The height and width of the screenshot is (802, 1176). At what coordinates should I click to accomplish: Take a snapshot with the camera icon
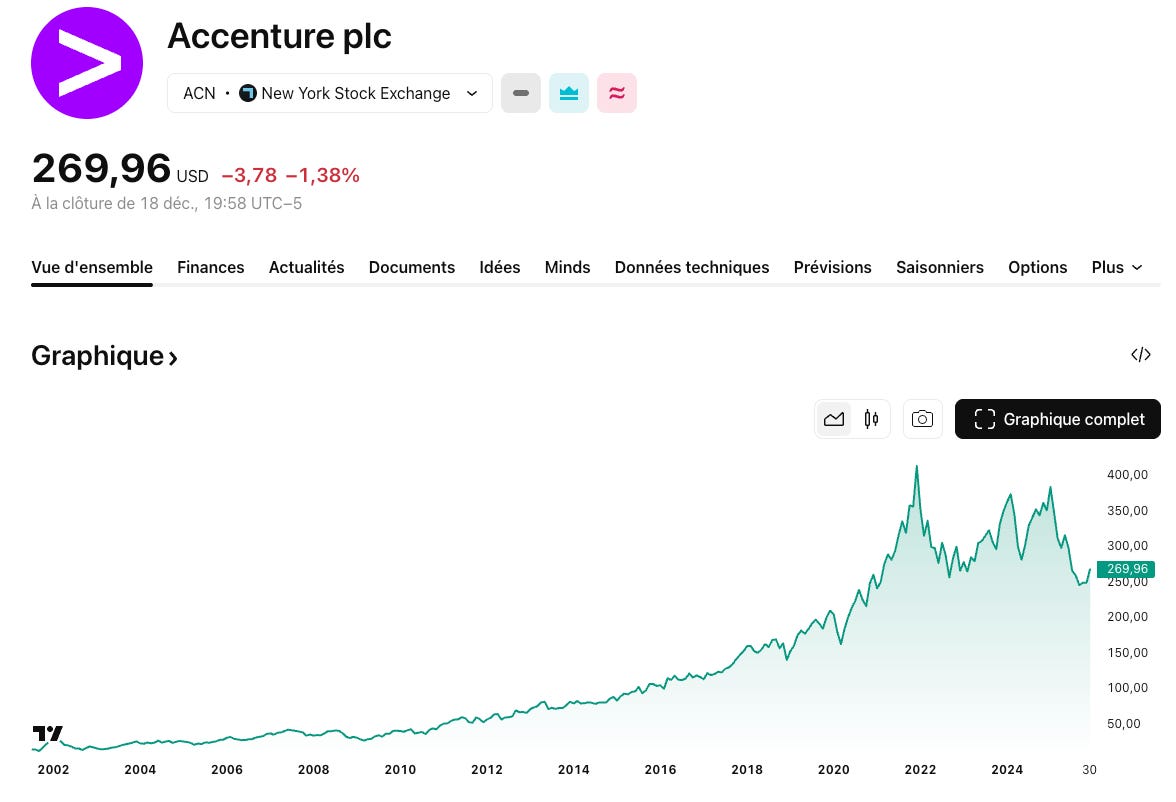(922, 419)
